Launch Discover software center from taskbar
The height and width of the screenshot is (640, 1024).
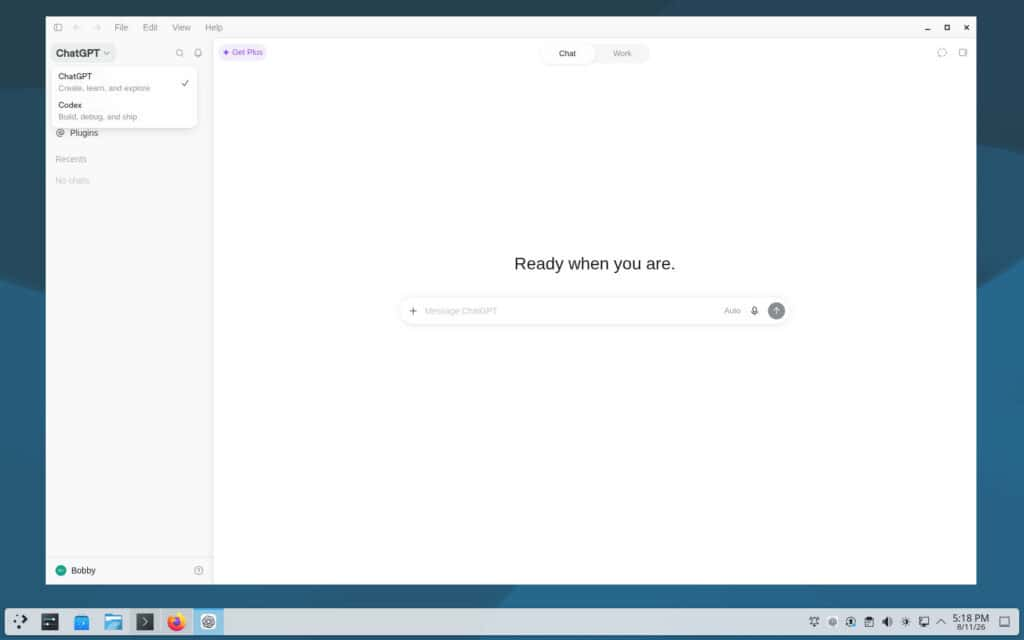tap(82, 622)
